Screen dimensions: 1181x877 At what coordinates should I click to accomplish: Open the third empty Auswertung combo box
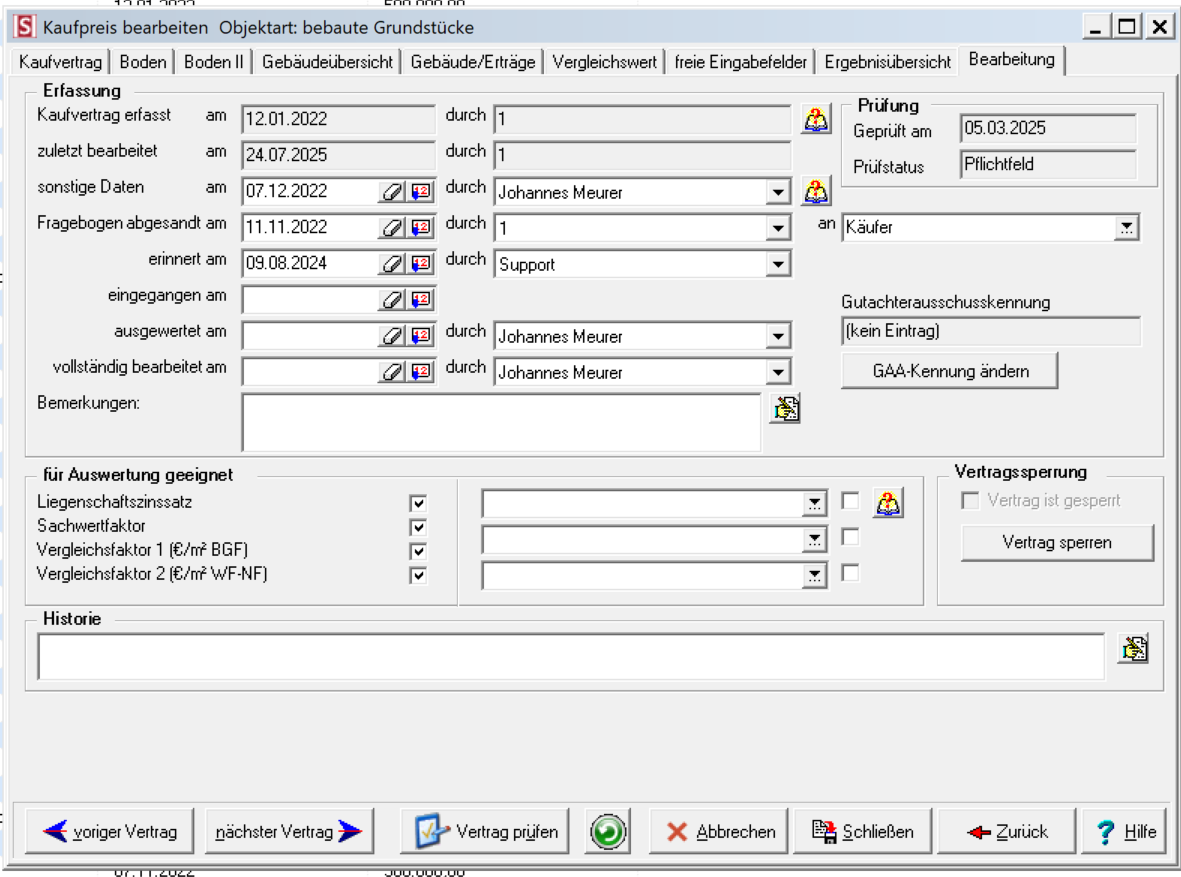pos(814,576)
